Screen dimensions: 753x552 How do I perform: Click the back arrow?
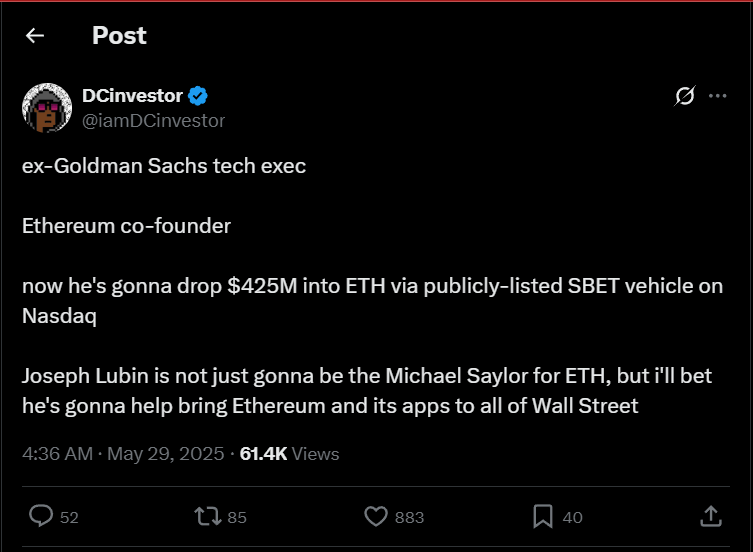click(35, 36)
